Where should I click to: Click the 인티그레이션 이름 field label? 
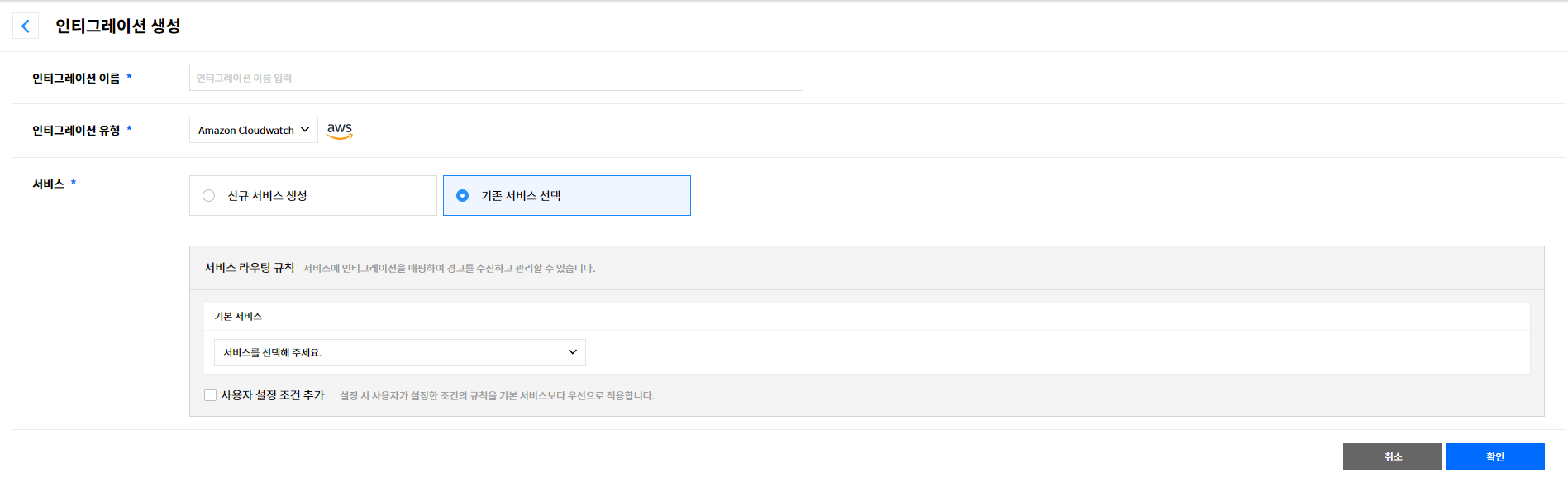(76, 79)
